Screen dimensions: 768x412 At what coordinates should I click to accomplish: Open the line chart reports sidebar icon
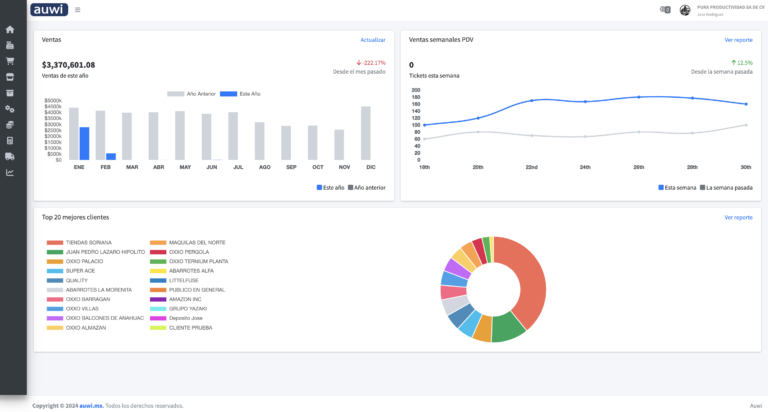click(10, 172)
